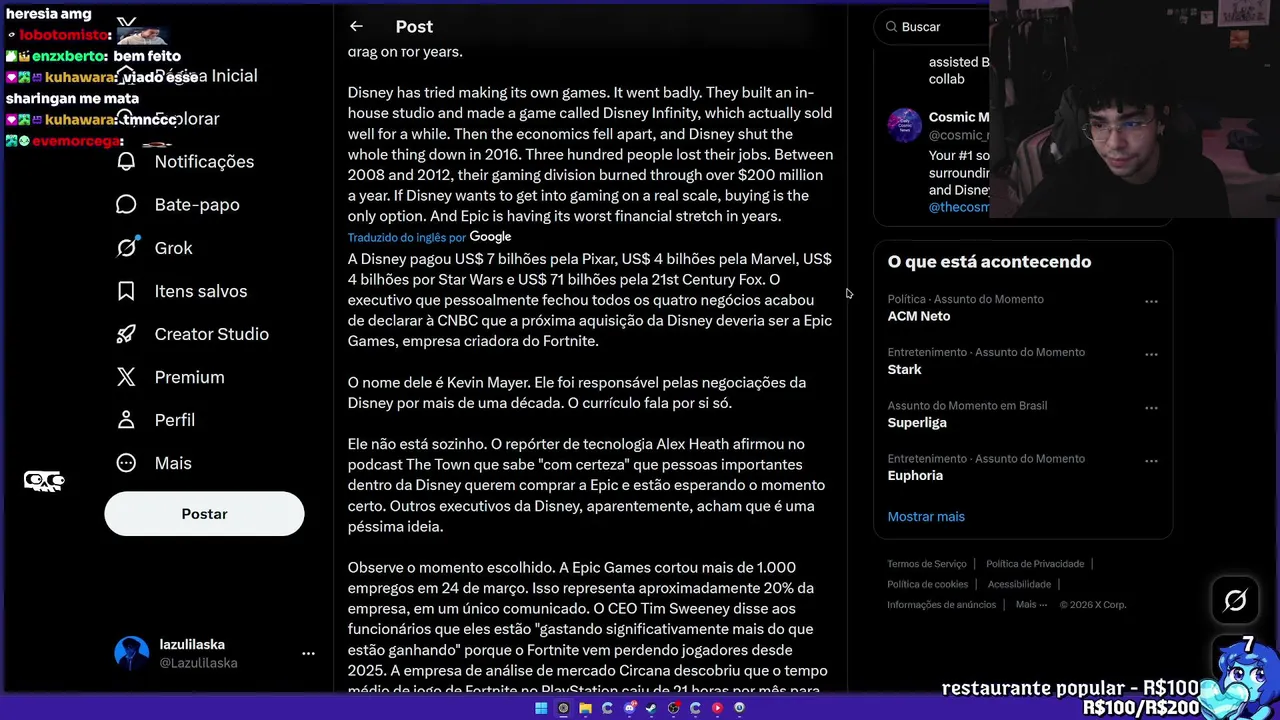The height and width of the screenshot is (720, 1280).
Task: Open Termos de Serviço link
Action: (927, 564)
